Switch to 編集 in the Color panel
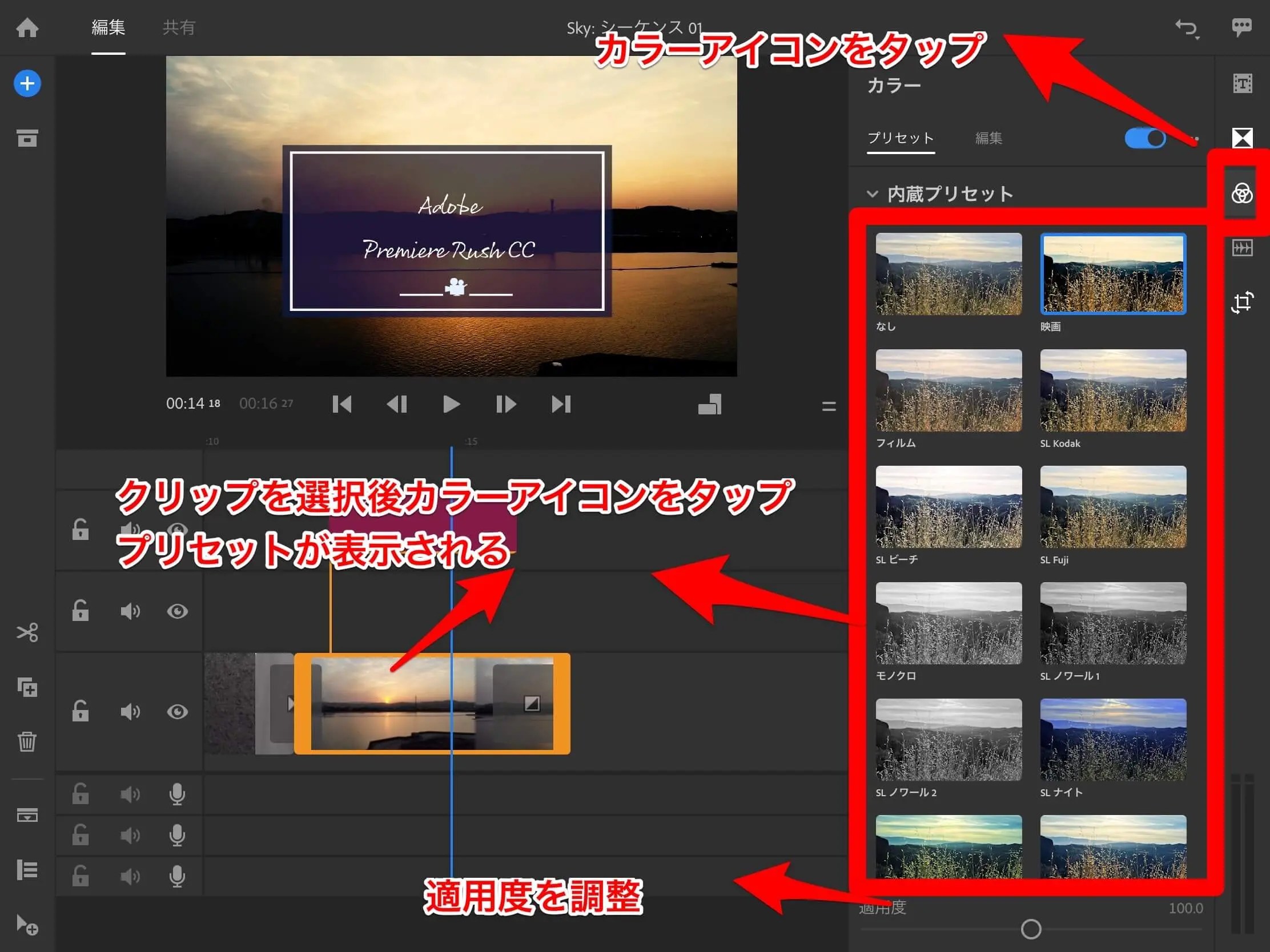 (988, 138)
